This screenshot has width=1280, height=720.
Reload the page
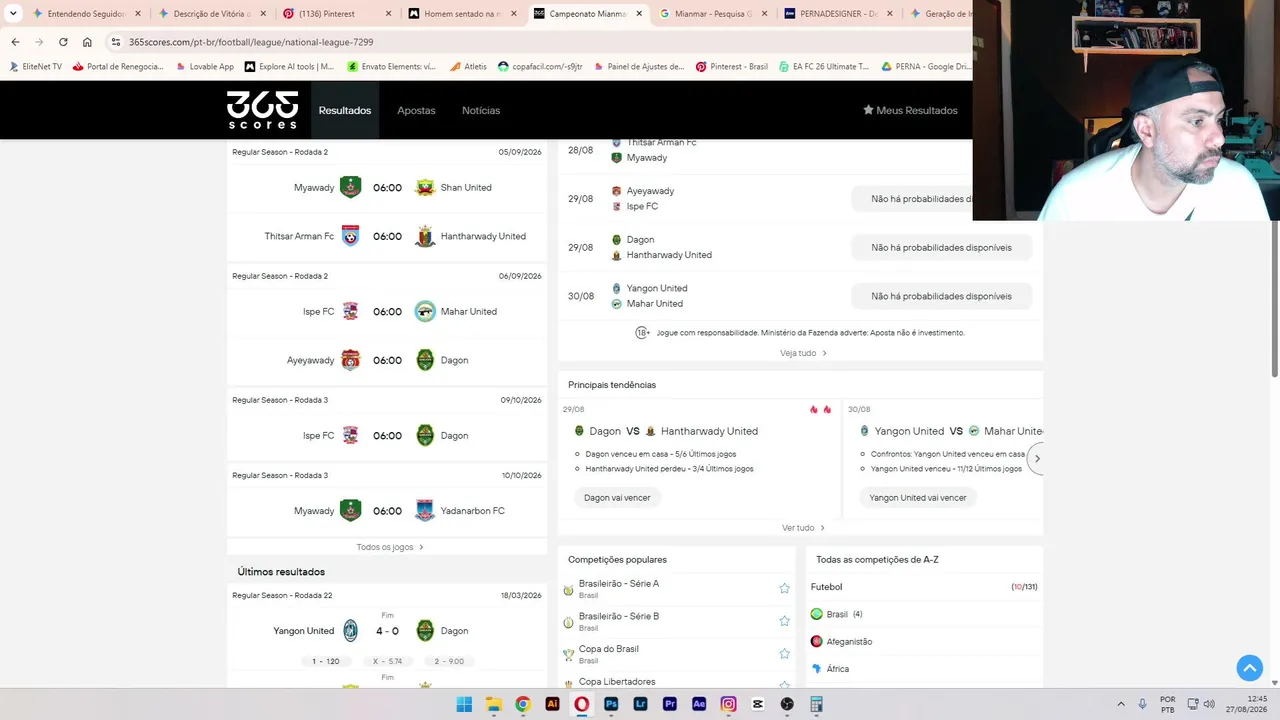pyautogui.click(x=63, y=42)
